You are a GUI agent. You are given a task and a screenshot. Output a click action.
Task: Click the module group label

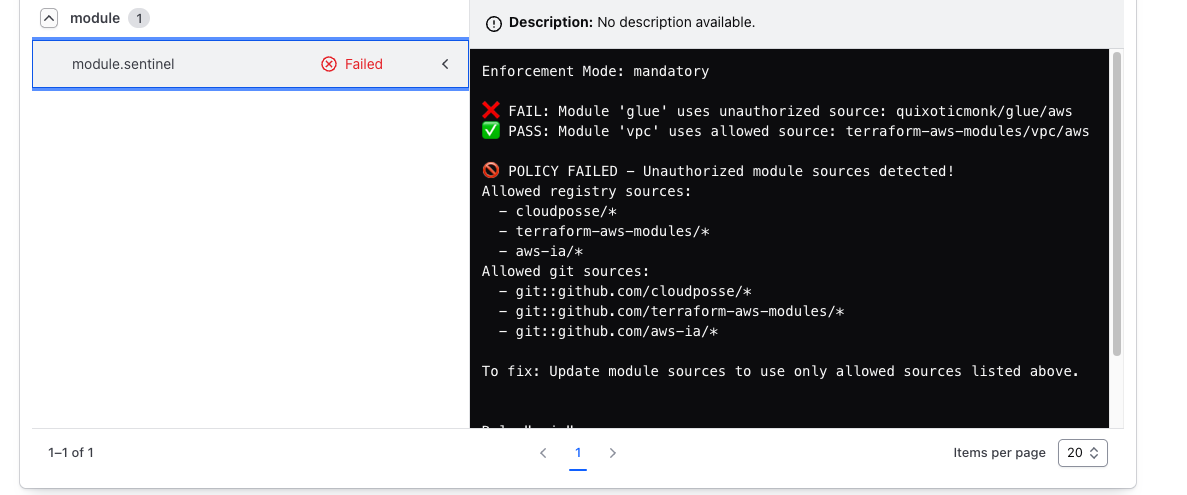pyautogui.click(x=95, y=18)
